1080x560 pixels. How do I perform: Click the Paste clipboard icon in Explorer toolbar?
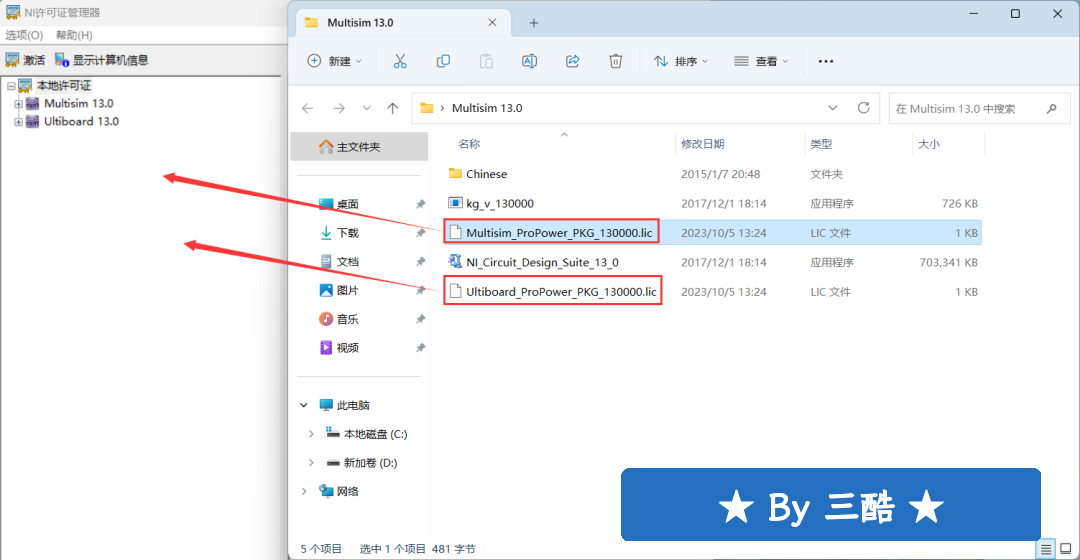(486, 61)
